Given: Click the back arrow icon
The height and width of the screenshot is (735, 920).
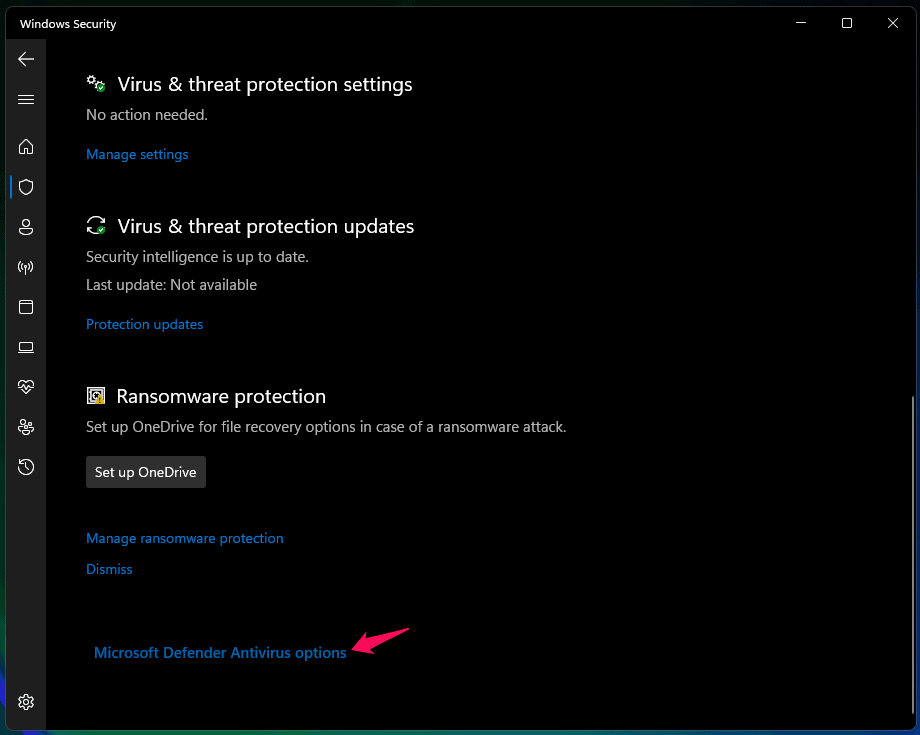Looking at the screenshot, I should 26,59.
